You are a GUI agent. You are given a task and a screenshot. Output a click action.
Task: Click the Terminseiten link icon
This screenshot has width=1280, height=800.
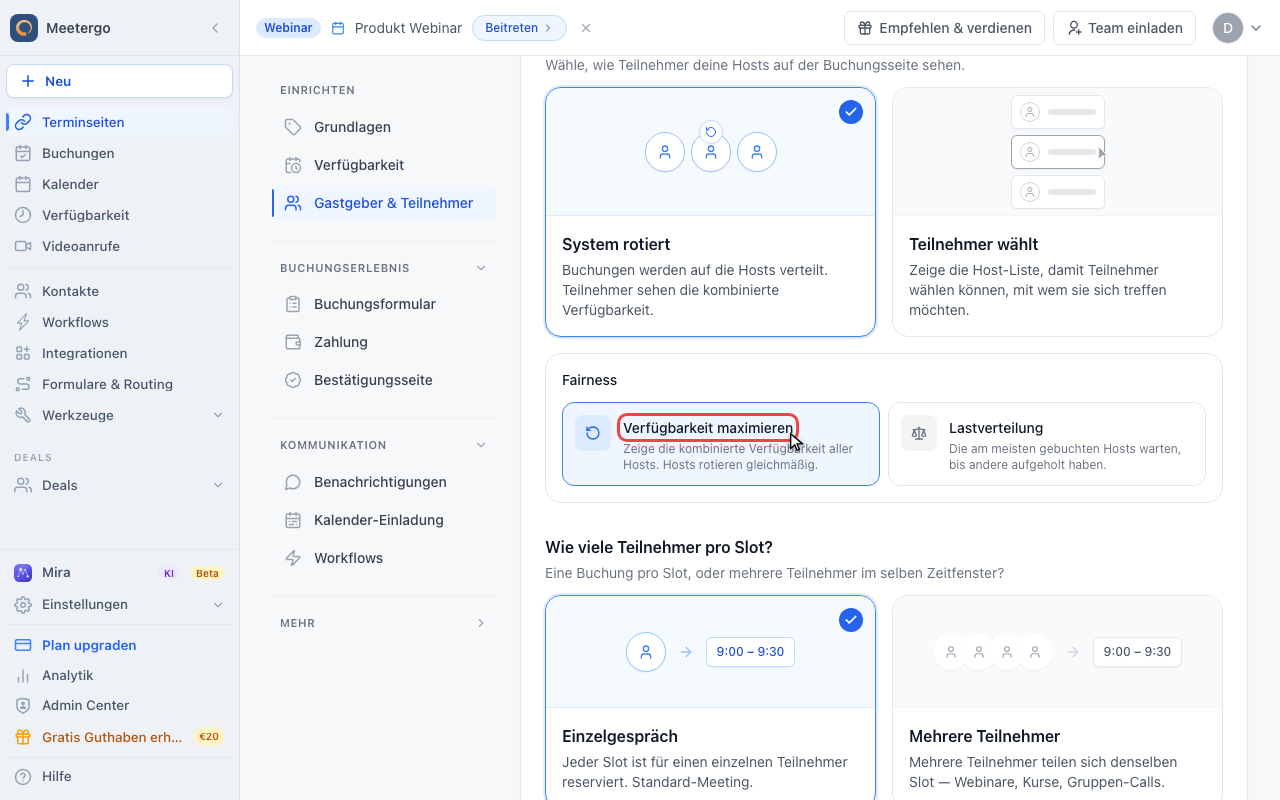23,122
